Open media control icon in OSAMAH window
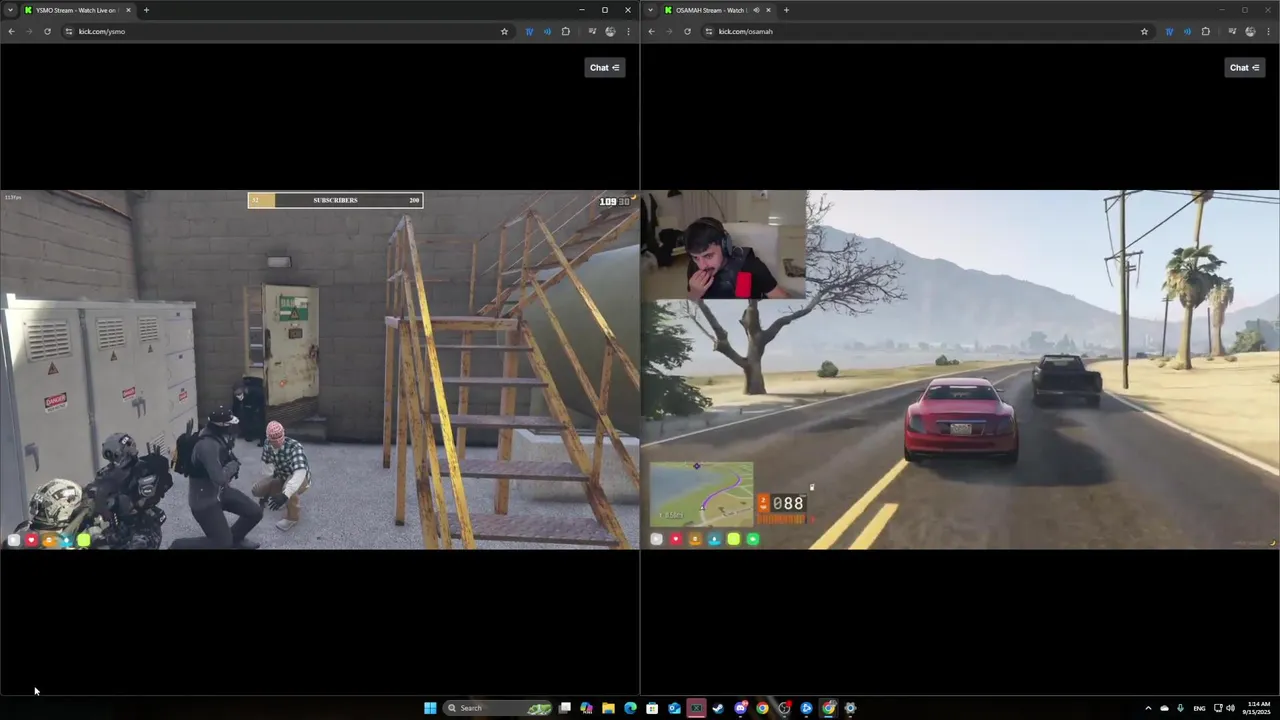1280x720 pixels. (1232, 31)
